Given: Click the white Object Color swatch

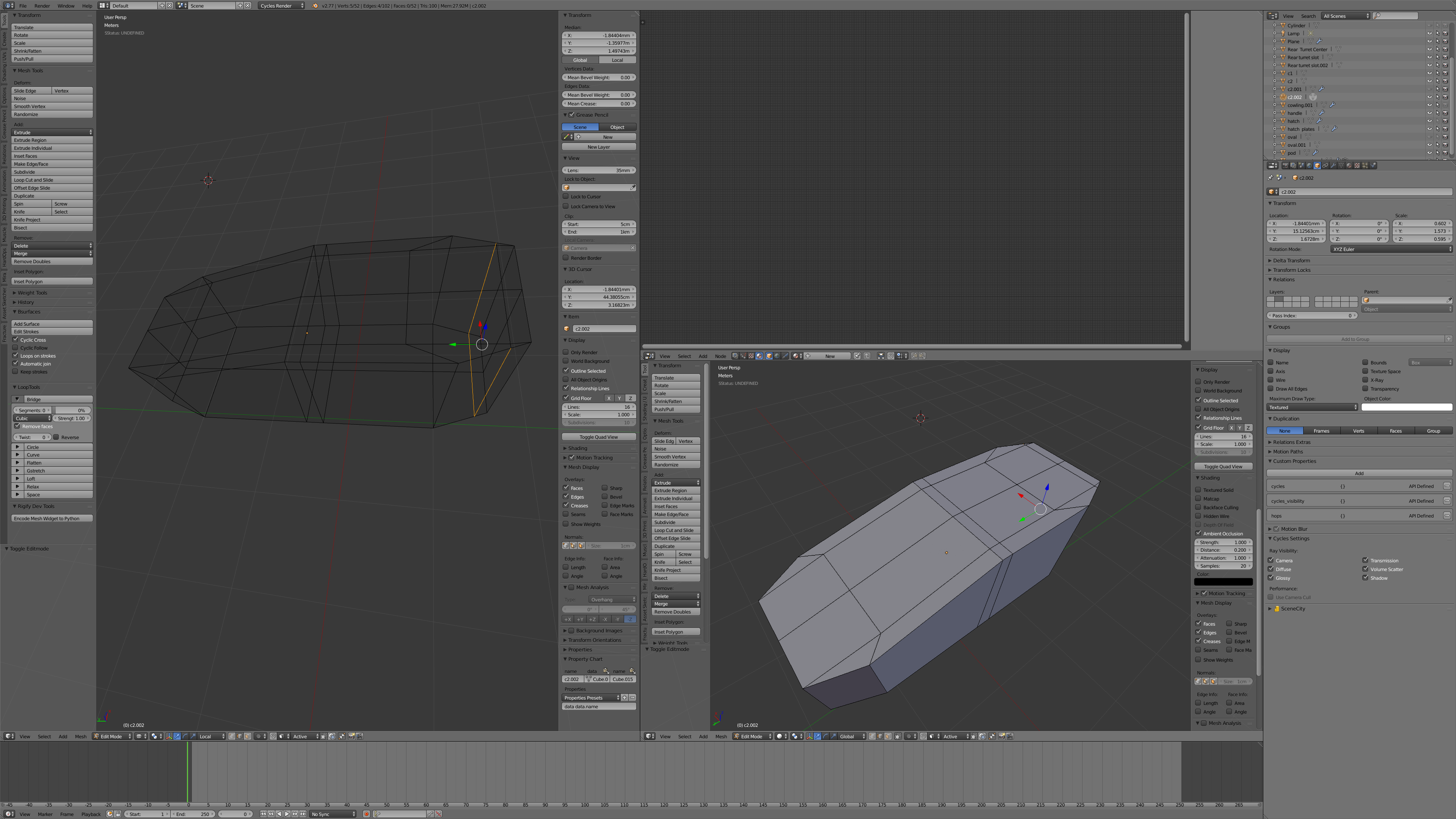Looking at the screenshot, I should pyautogui.click(x=1406, y=407).
